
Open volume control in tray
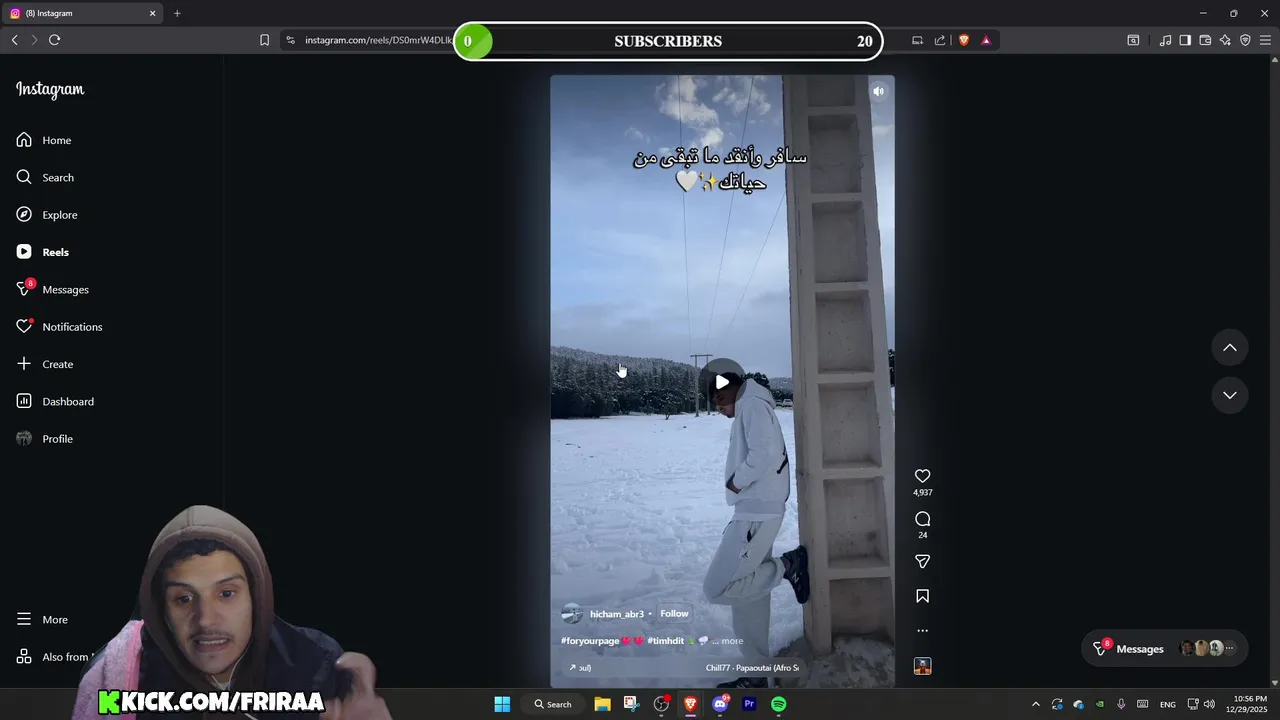1209,704
